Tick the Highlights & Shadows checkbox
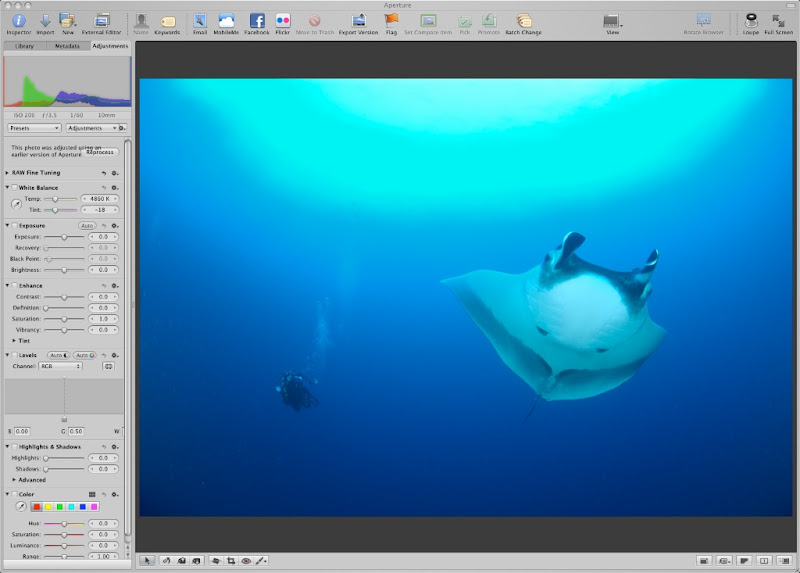Screen dimensions: 800x573 pyautogui.click(x=15, y=446)
